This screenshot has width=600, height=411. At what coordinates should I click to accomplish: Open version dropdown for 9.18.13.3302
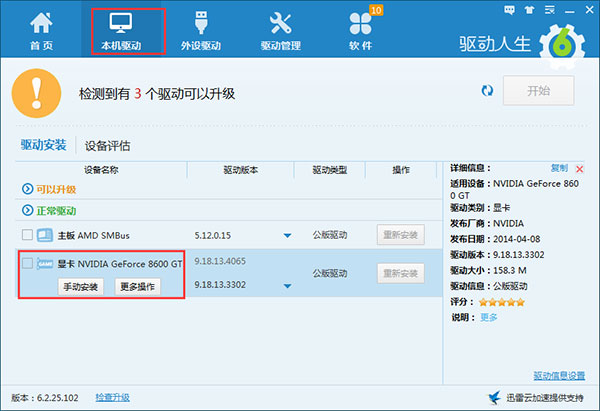287,286
